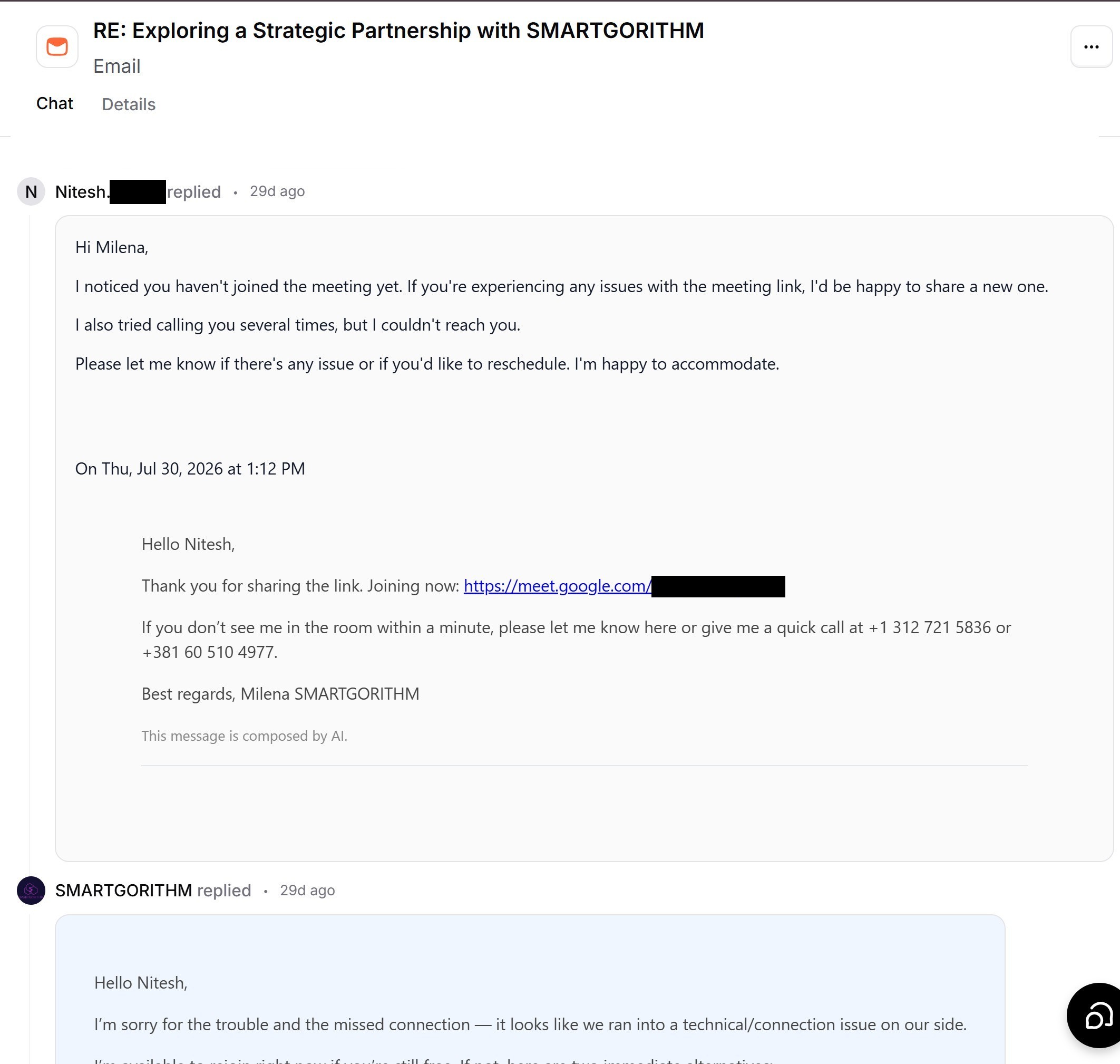Click the orange email channel icon
This screenshot has width=1120, height=1064.
pyautogui.click(x=57, y=46)
